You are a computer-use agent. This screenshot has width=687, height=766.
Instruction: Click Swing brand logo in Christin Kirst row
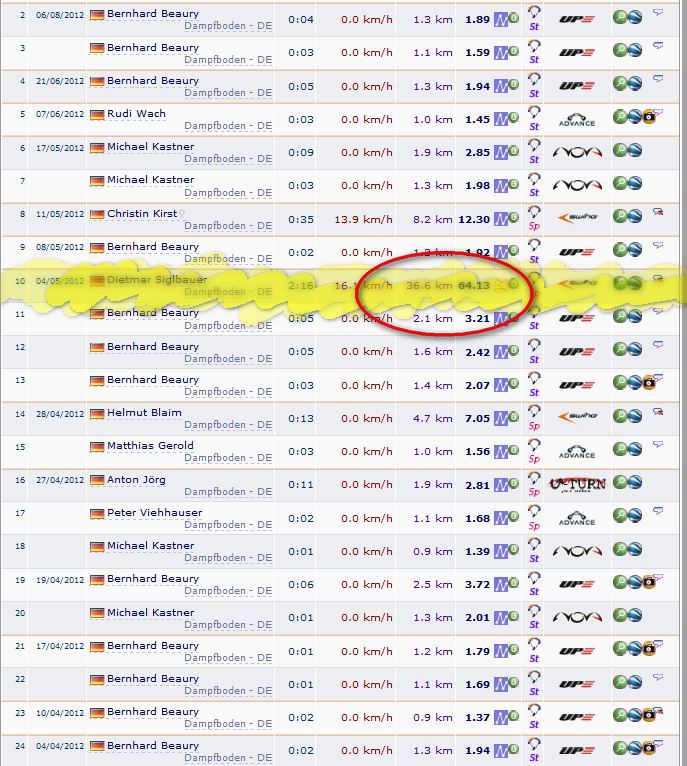577,217
